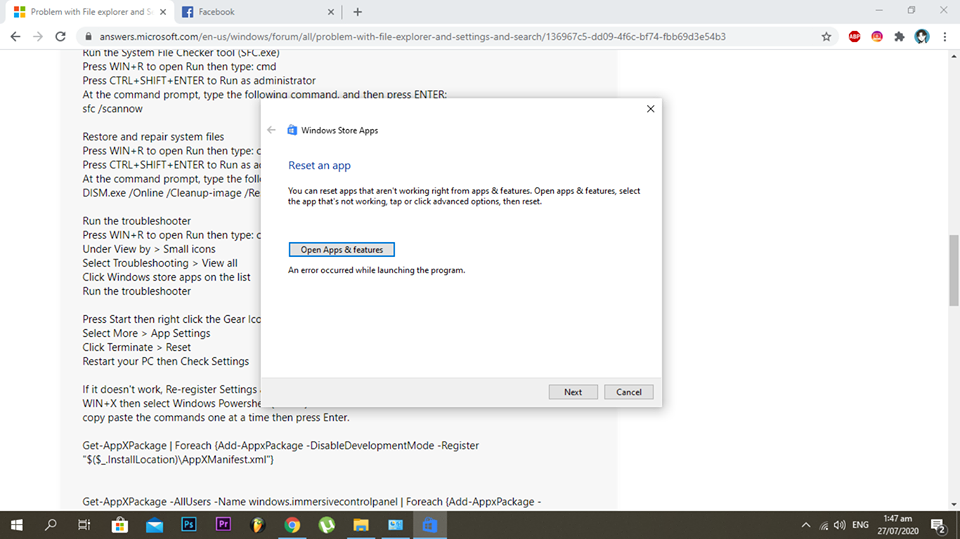The width and height of the screenshot is (960, 539).
Task: Close the troubleshooter dialog with the X
Action: click(650, 108)
